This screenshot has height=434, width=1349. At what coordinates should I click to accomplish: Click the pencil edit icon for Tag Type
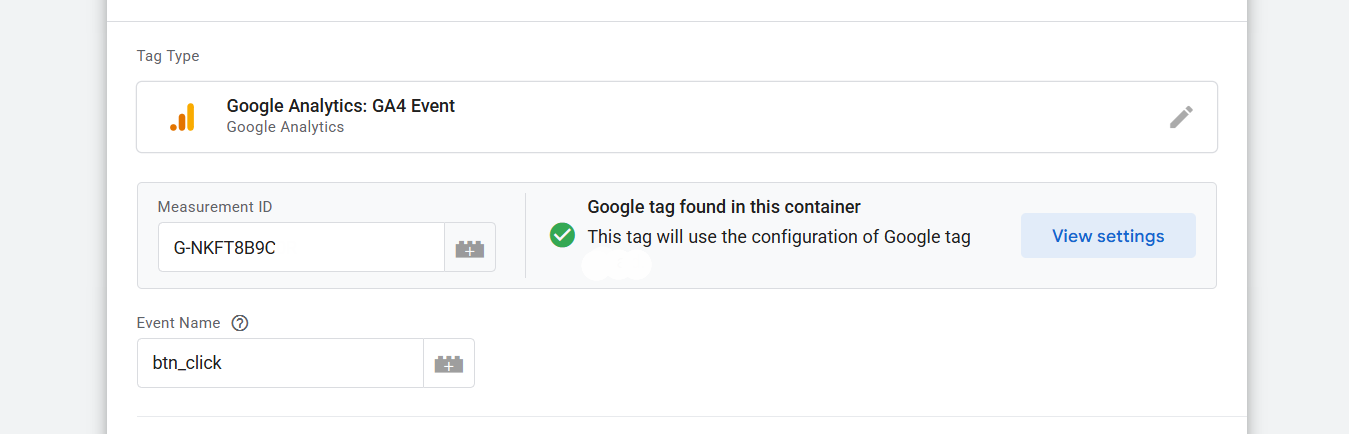(x=1181, y=117)
